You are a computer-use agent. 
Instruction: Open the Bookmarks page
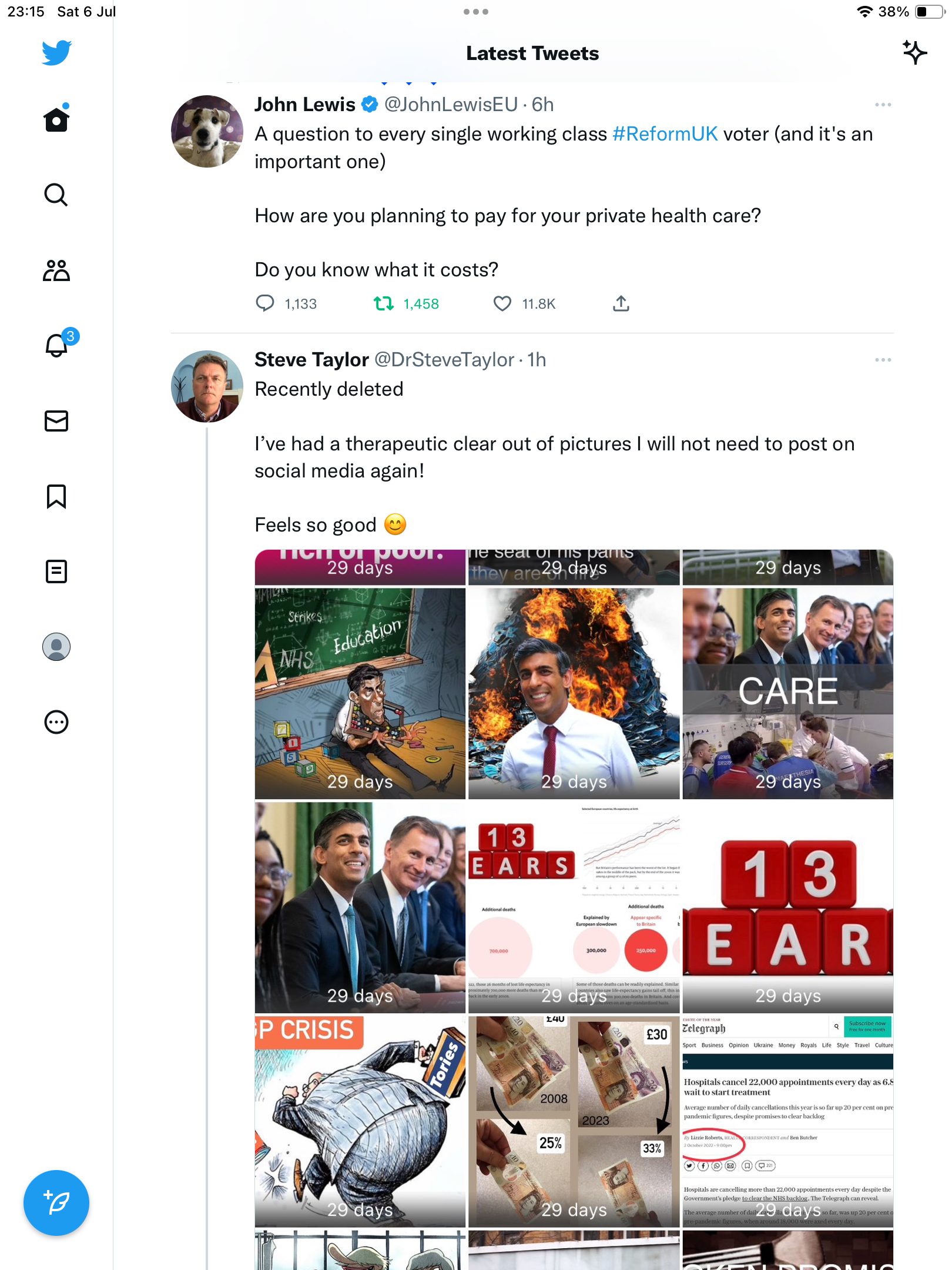coord(56,496)
